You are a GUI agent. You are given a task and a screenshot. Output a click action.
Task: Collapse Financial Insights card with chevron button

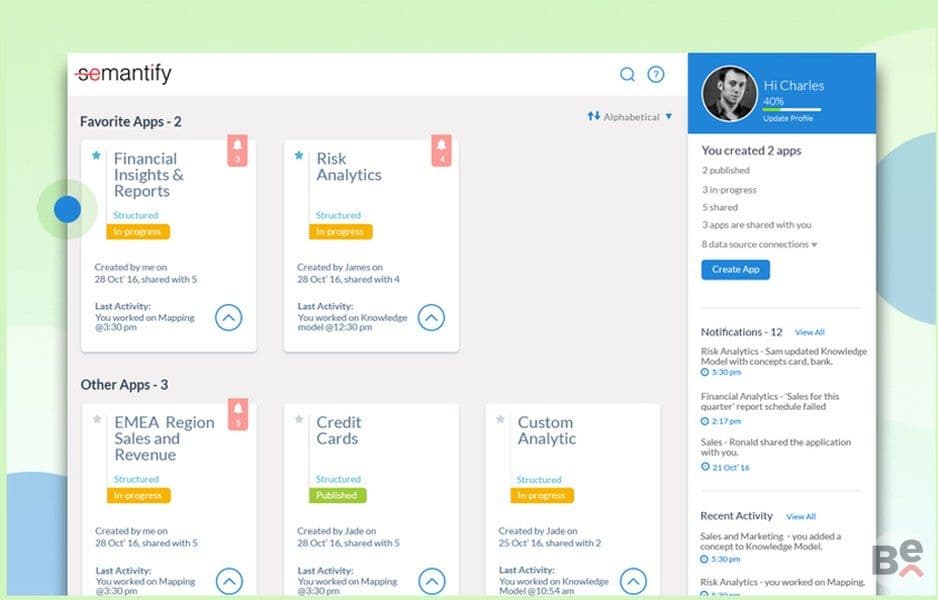pyautogui.click(x=229, y=318)
